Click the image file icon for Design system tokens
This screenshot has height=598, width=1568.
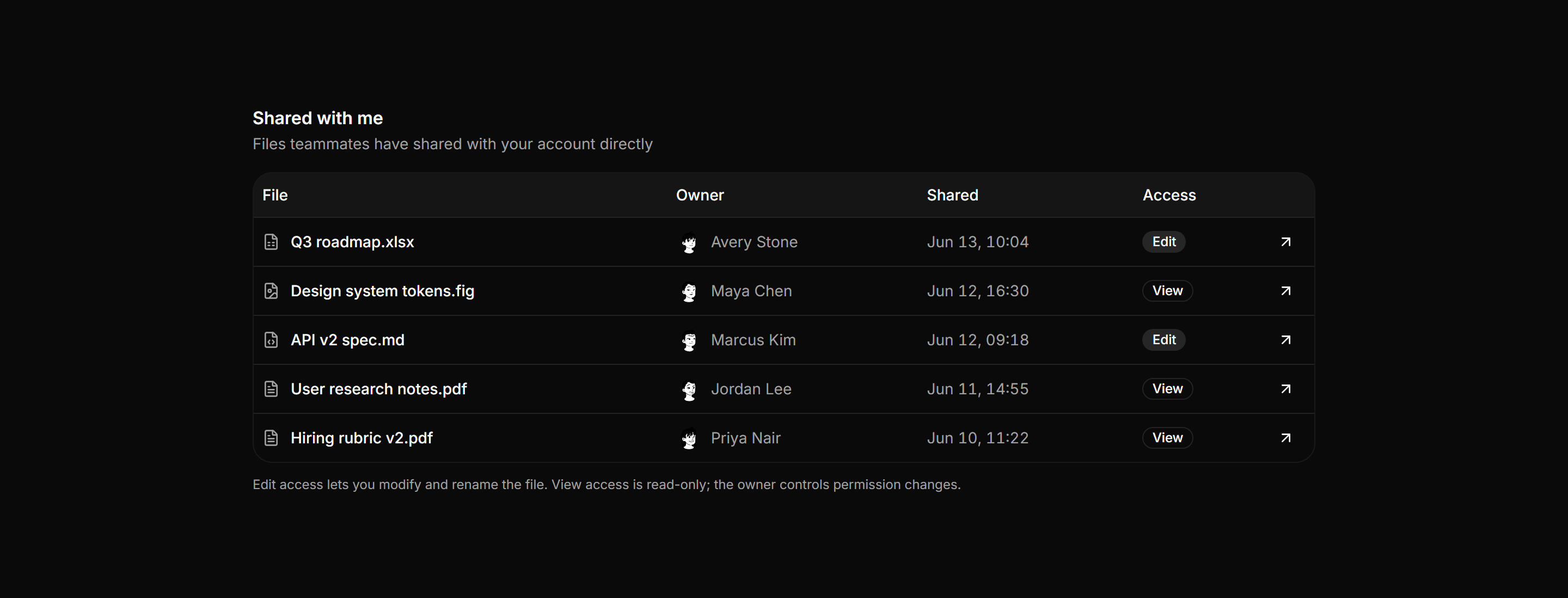[x=271, y=291]
